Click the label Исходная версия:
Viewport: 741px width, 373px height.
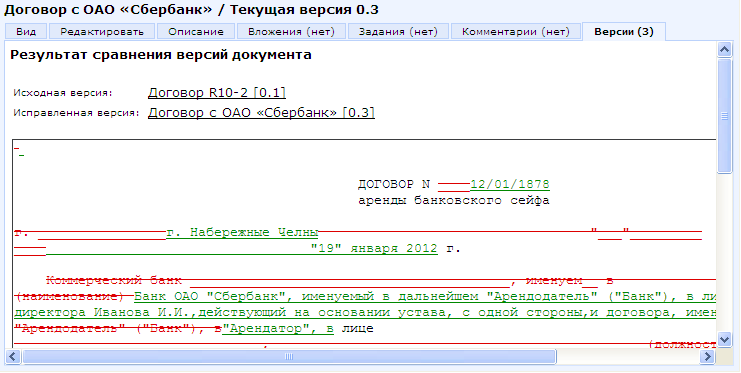63,93
